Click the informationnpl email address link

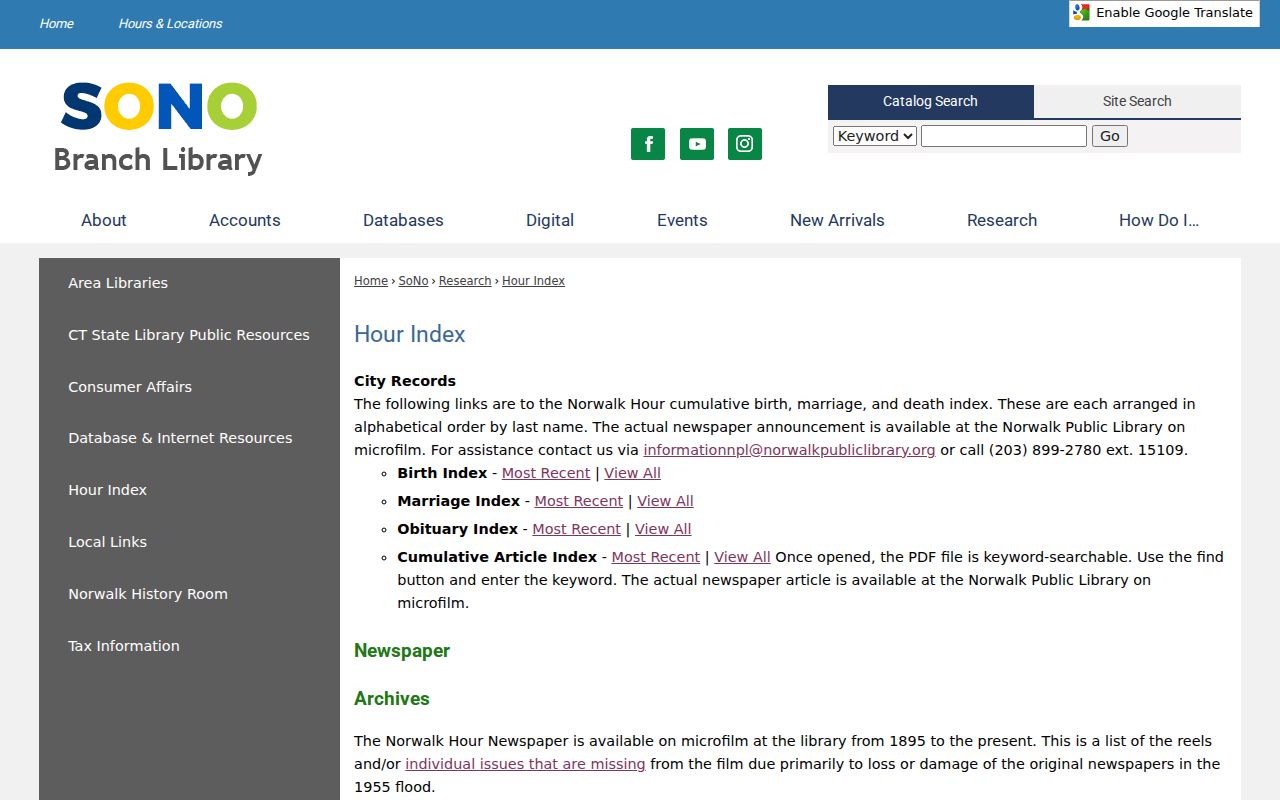(x=789, y=450)
